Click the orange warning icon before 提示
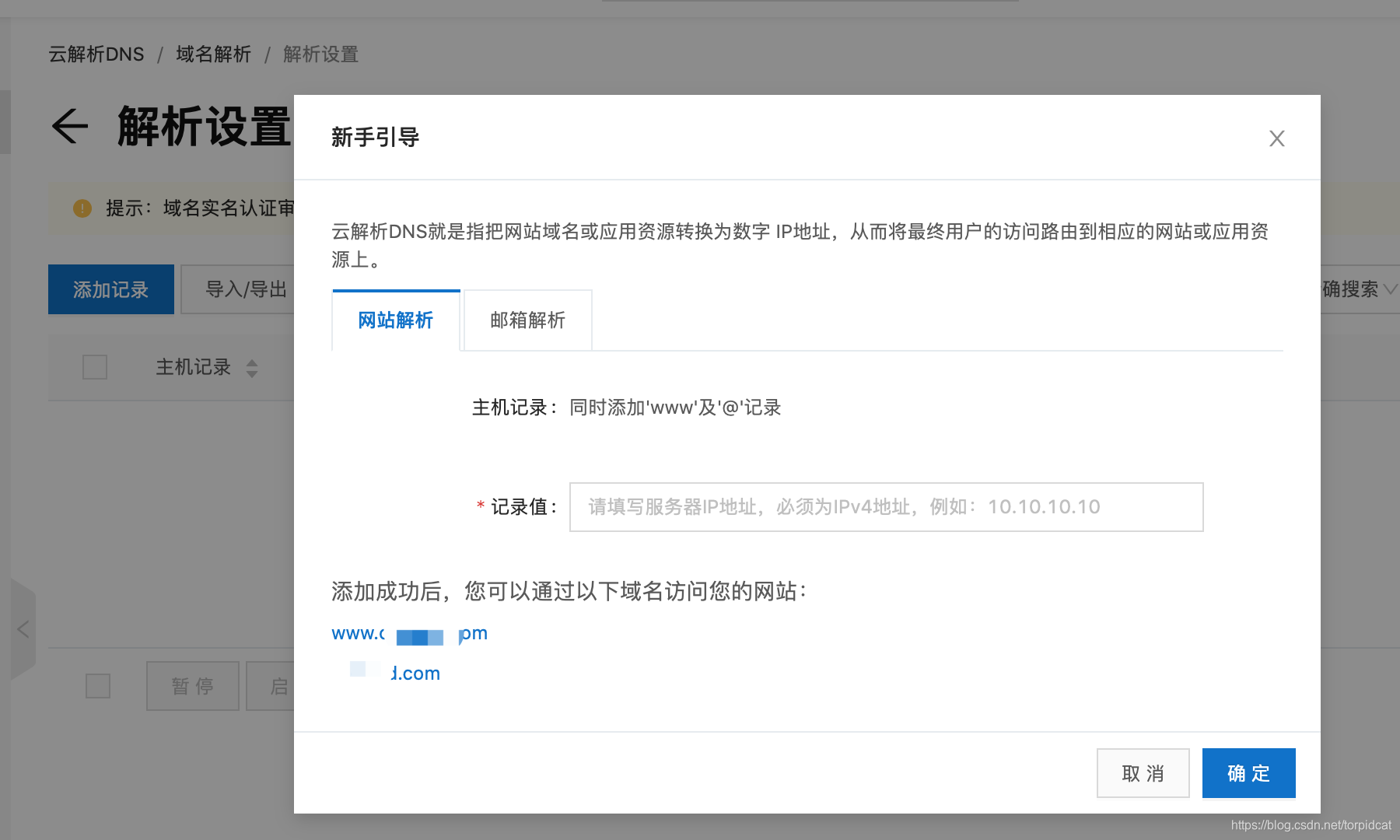Viewport: 1400px width, 840px height. (82, 208)
